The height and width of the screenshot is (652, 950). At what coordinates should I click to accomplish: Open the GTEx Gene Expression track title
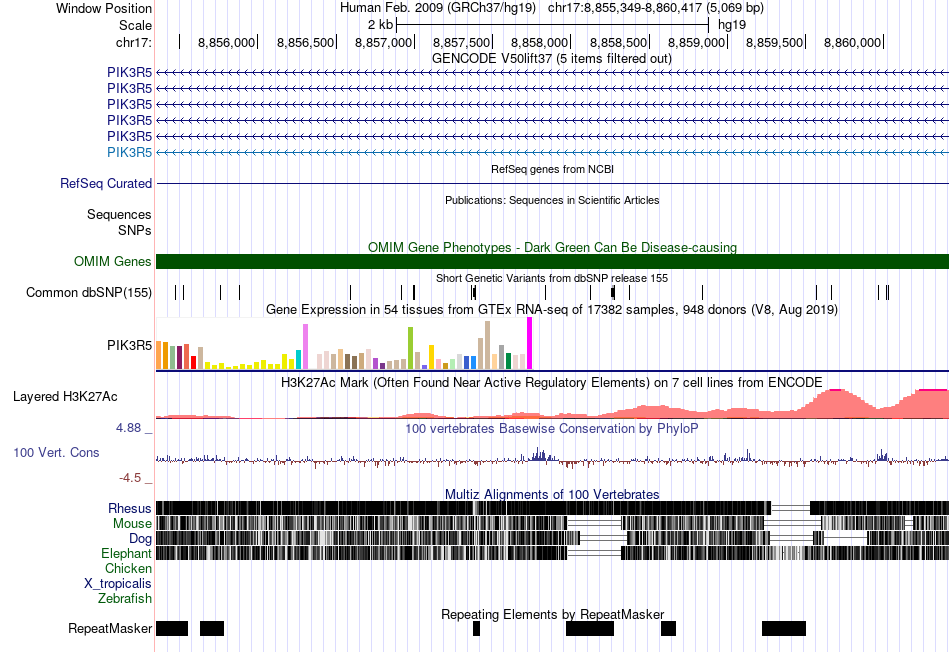tap(552, 310)
